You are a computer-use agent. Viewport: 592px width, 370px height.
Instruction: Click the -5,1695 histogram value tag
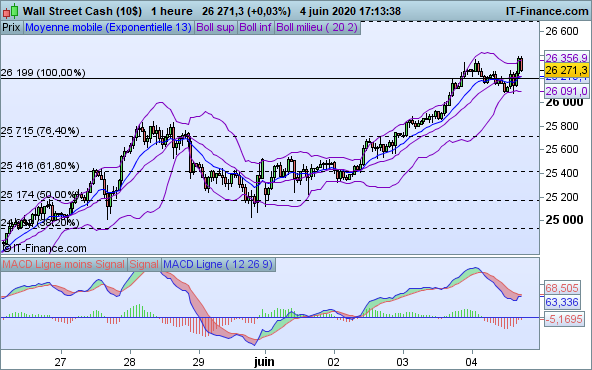565,319
